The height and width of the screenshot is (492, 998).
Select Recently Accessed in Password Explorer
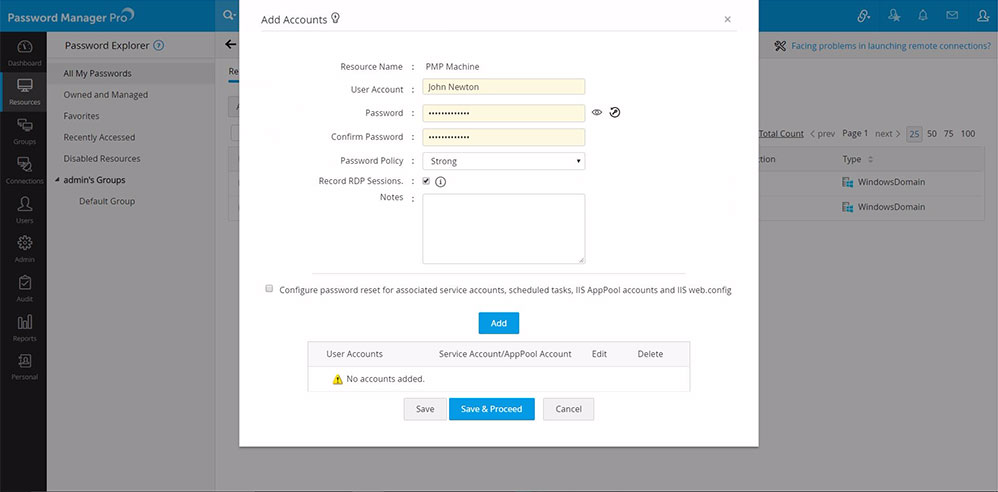tap(99, 137)
